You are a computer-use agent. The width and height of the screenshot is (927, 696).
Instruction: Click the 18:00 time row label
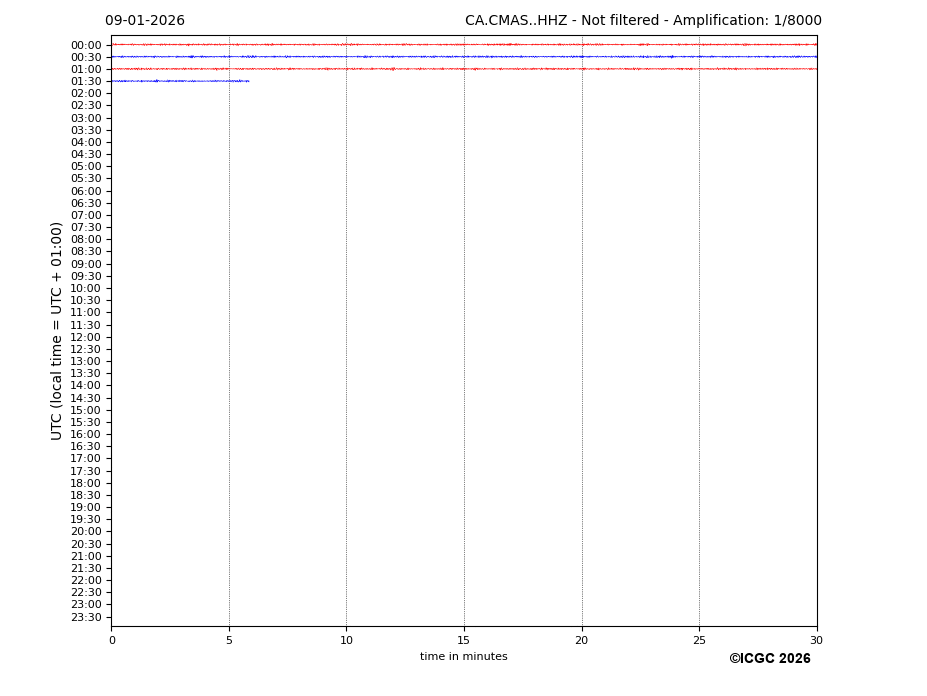pyautogui.click(x=85, y=483)
